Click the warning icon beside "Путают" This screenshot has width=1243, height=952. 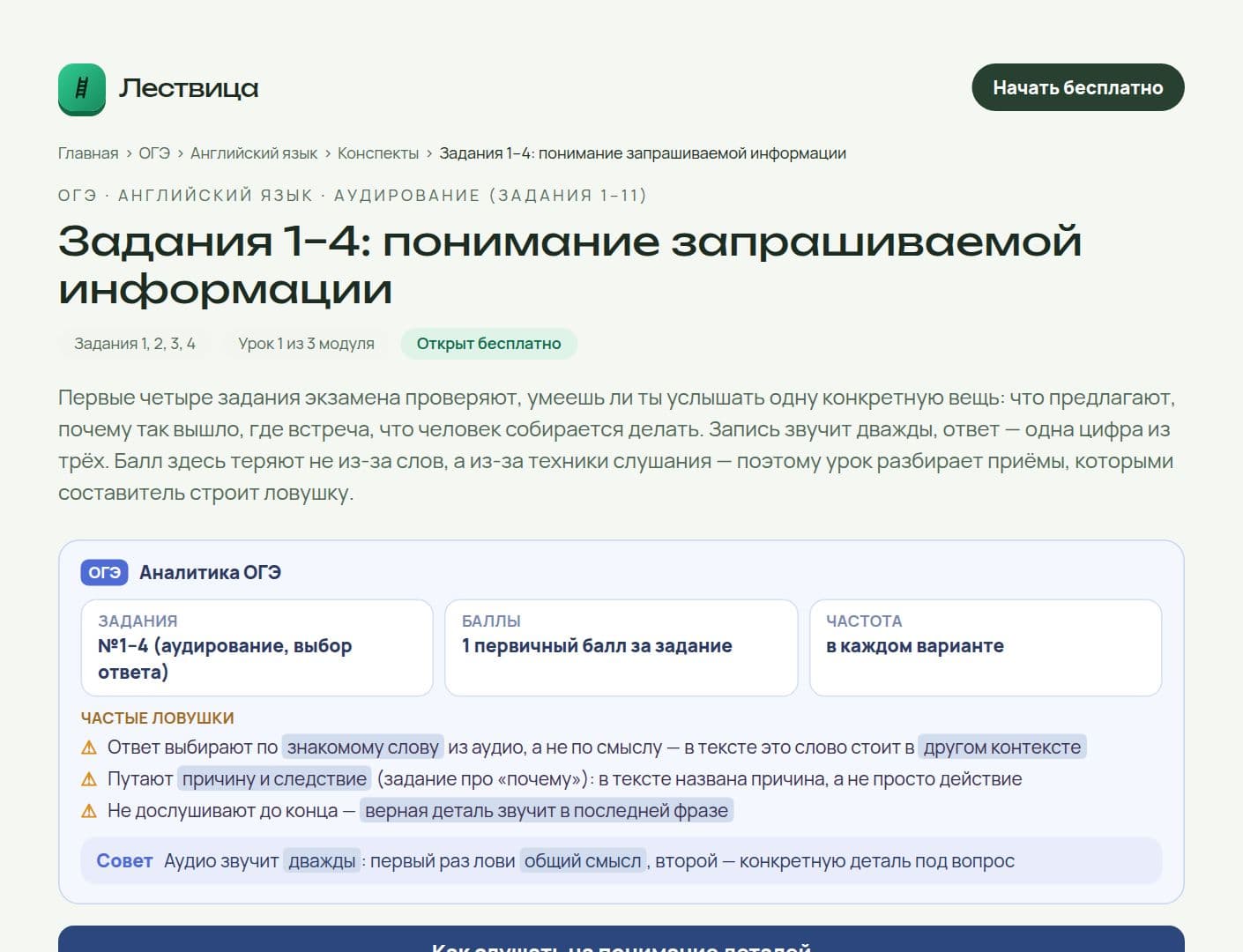pyautogui.click(x=89, y=779)
